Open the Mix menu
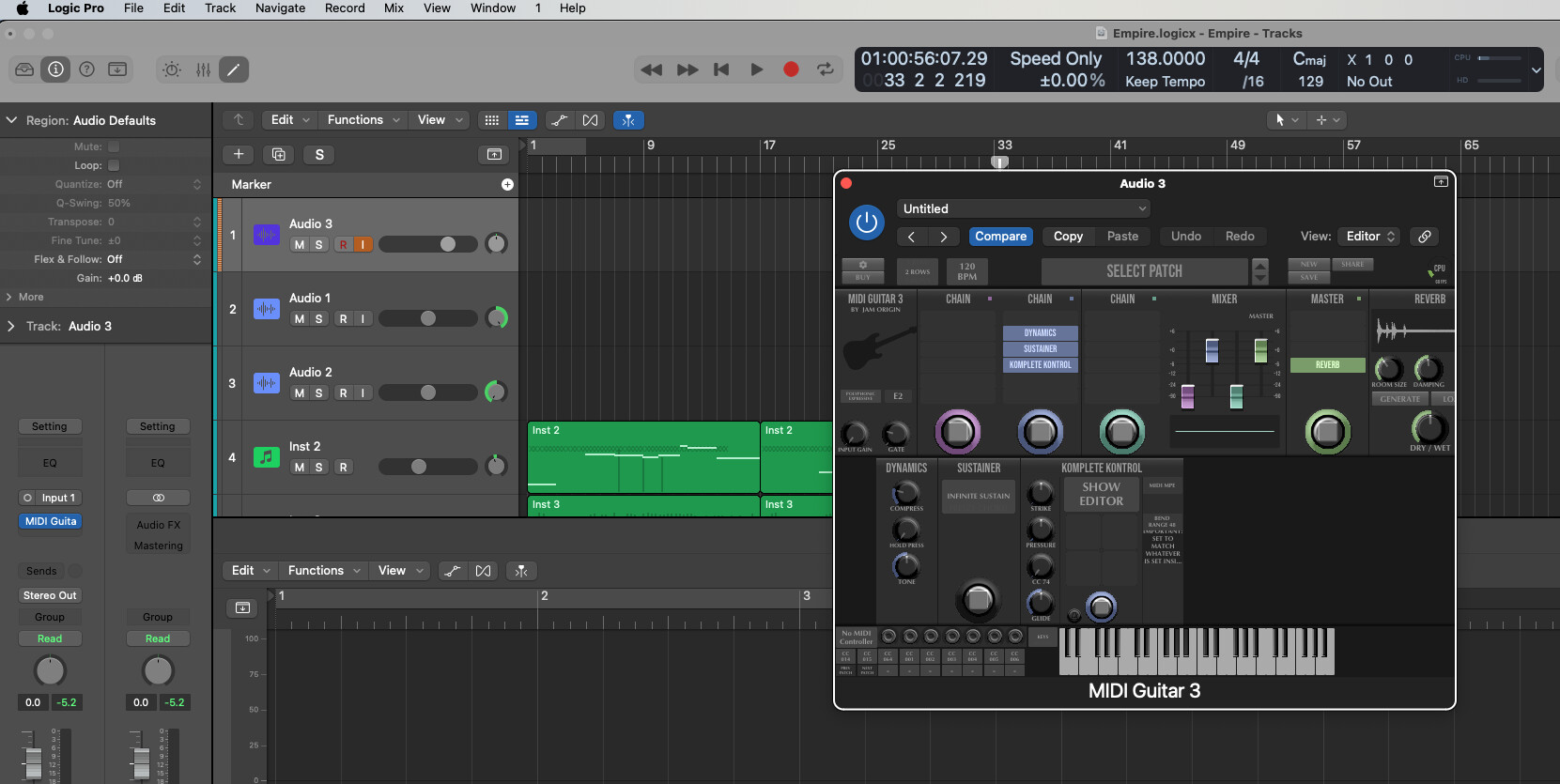Image resolution: width=1560 pixels, height=784 pixels. click(x=394, y=8)
